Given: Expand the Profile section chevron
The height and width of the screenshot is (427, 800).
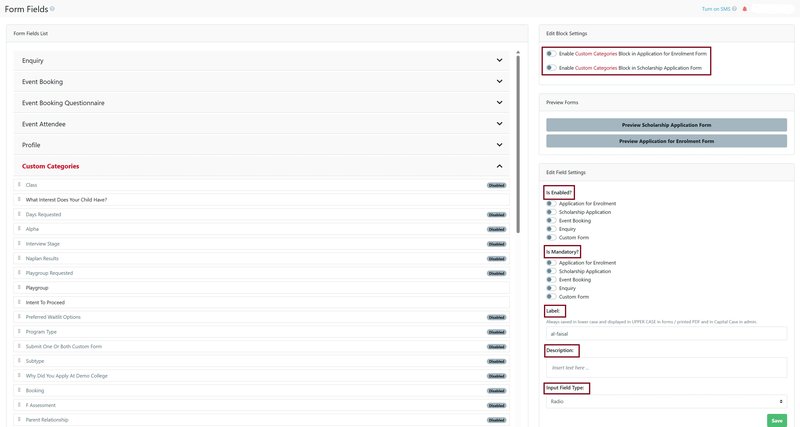Looking at the screenshot, I should (x=499, y=145).
